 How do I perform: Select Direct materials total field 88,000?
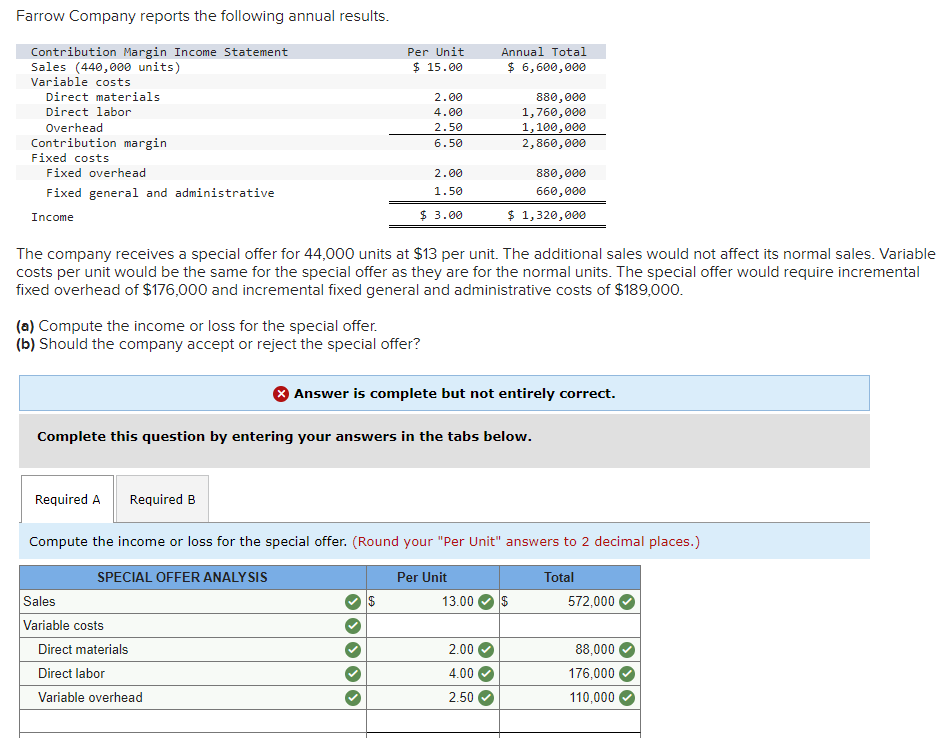coord(570,650)
